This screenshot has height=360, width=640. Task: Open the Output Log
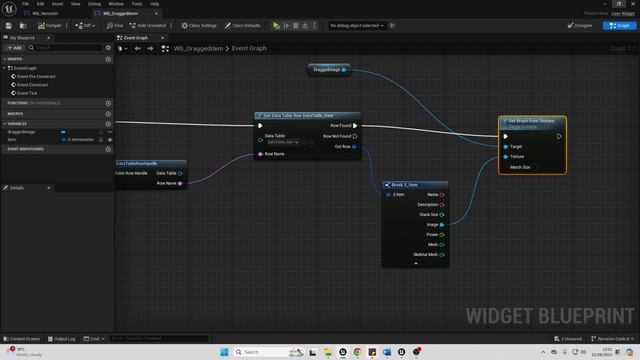coord(61,339)
